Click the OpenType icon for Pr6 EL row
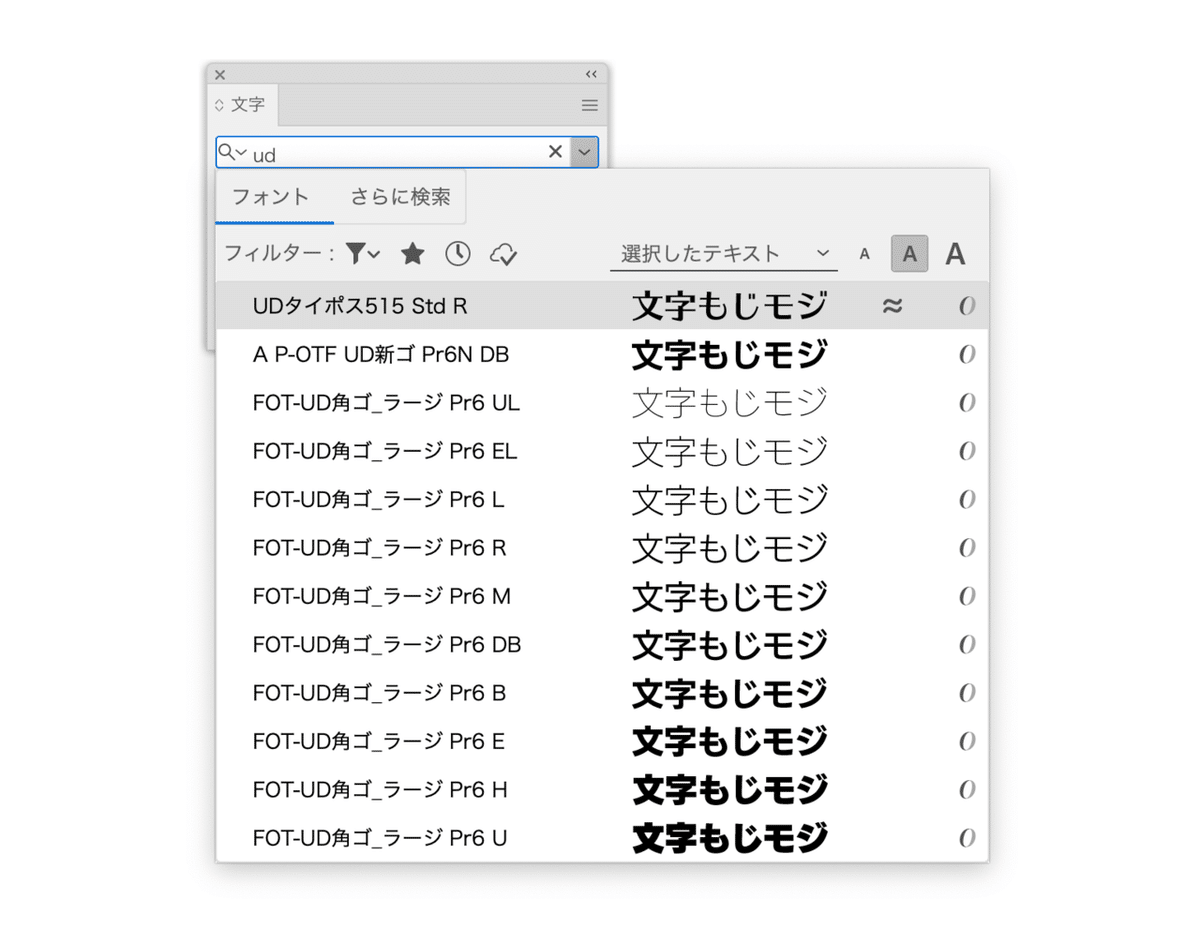 (967, 451)
